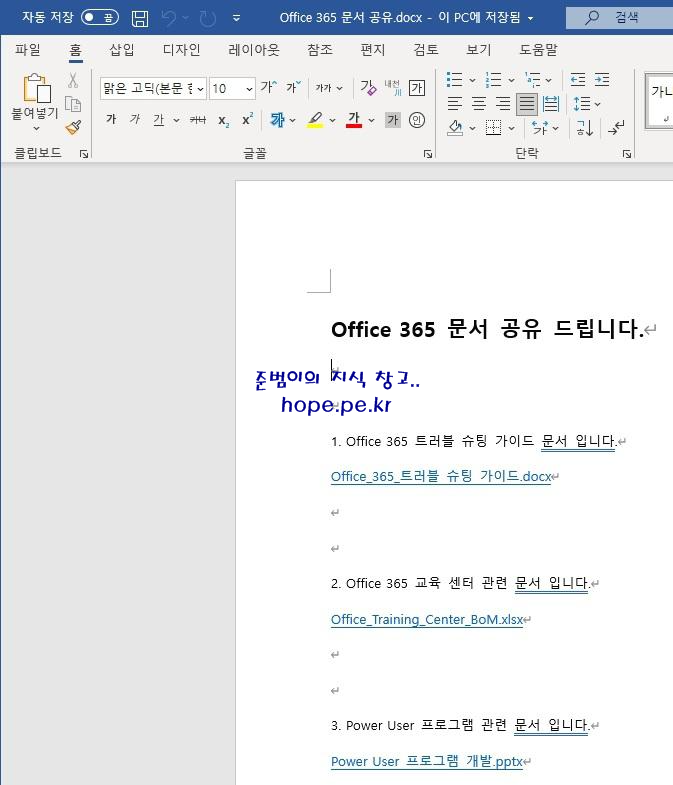673x785 pixels.
Task: Click the Cut scissors icon
Action: pyautogui.click(x=73, y=80)
